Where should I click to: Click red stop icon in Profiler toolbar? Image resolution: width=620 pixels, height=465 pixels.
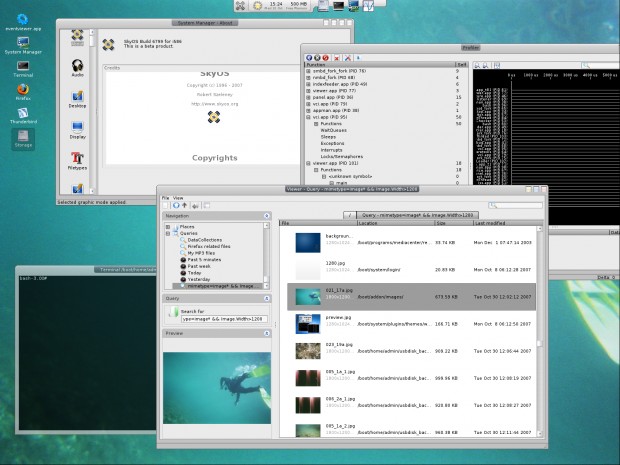[x=326, y=58]
